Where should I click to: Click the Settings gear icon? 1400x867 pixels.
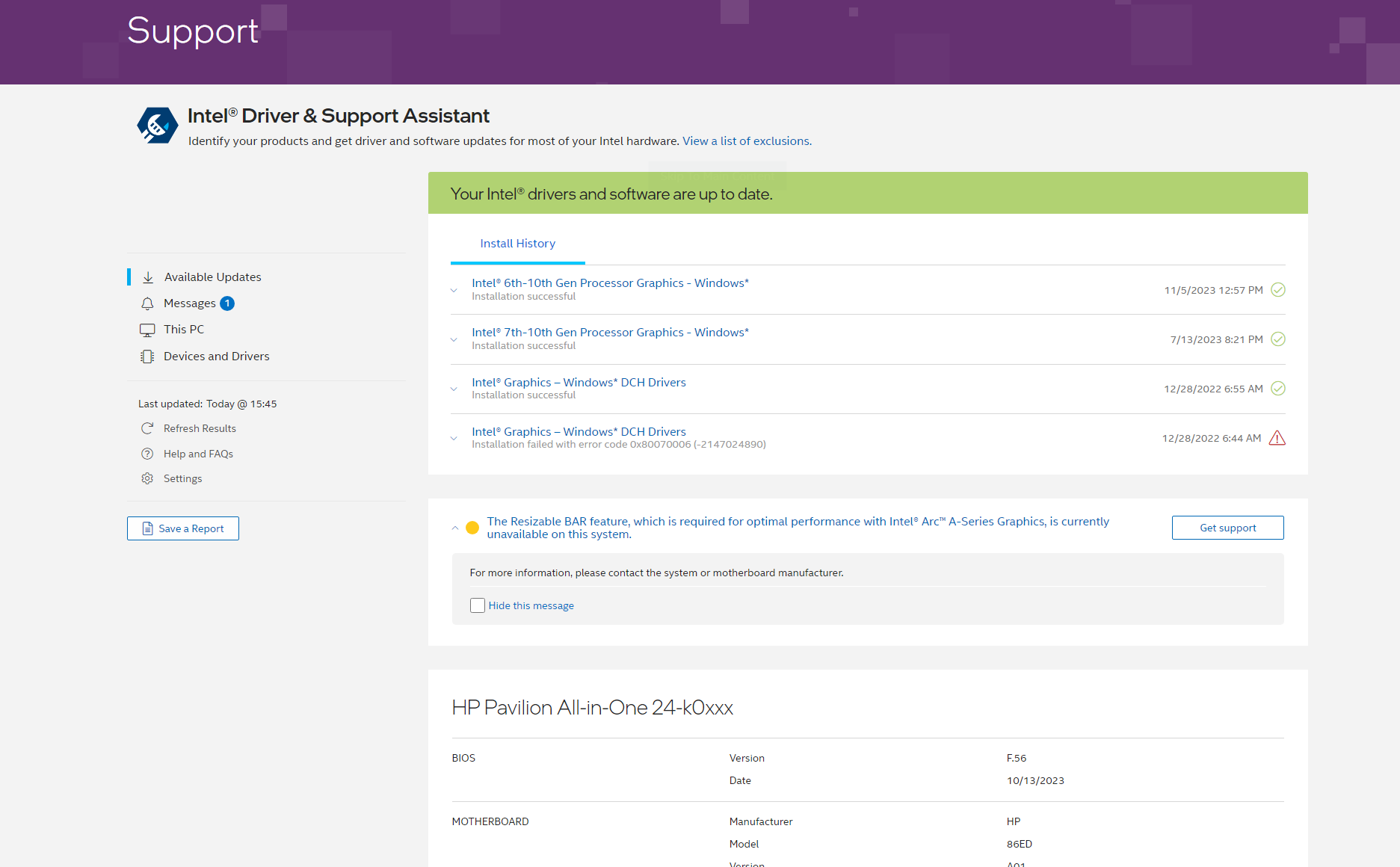[147, 478]
